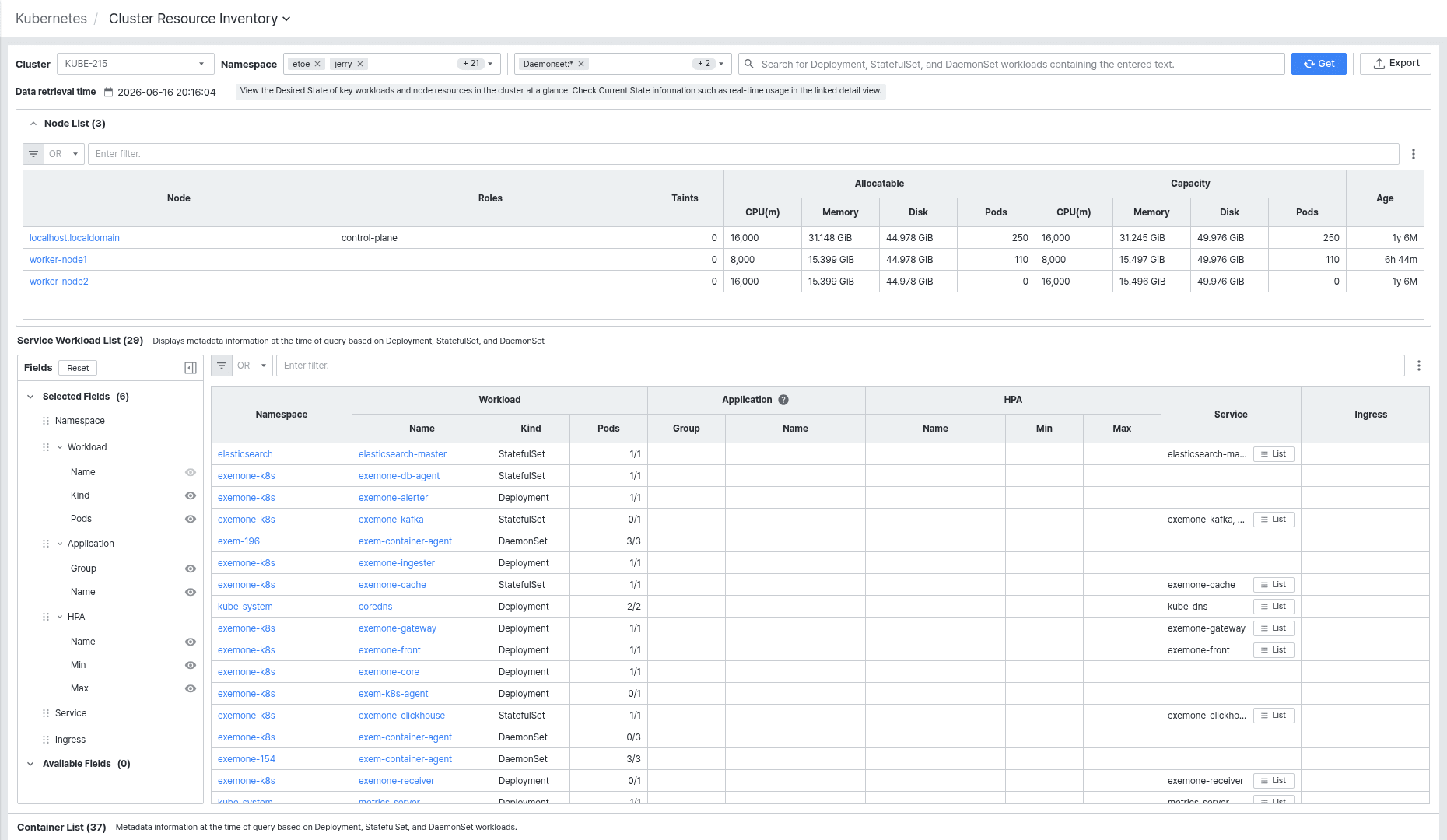Toggle visibility of Workload Kind field

[x=191, y=495]
